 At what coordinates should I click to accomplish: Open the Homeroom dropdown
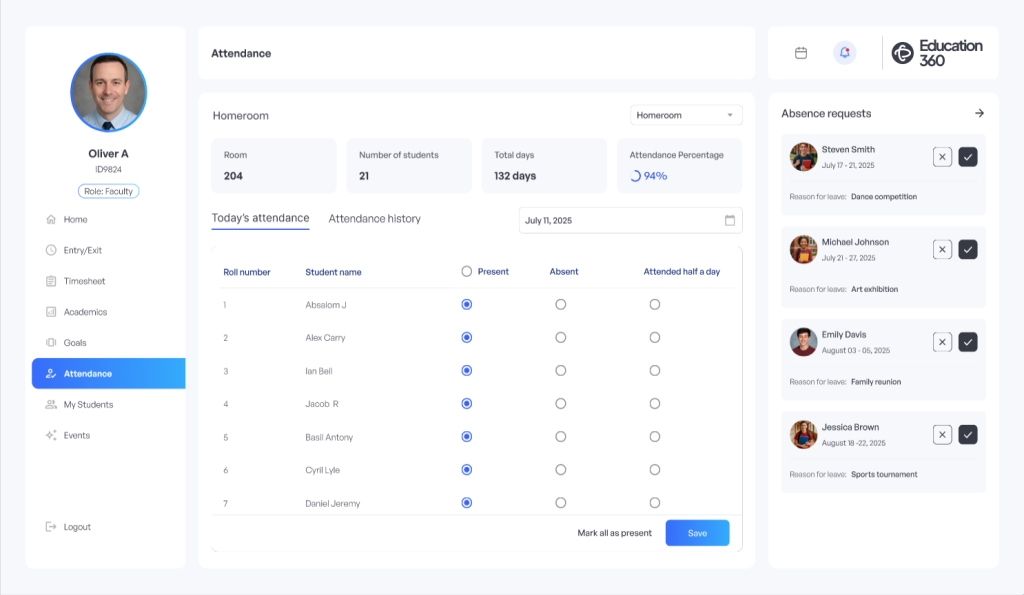[x=686, y=115]
